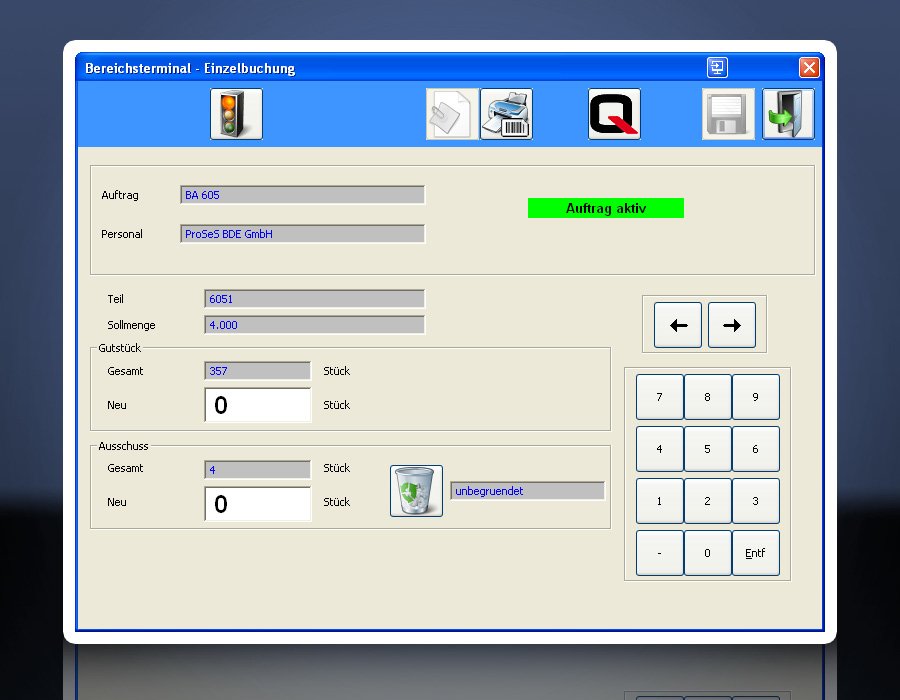Print barcode label with printer icon

point(506,114)
